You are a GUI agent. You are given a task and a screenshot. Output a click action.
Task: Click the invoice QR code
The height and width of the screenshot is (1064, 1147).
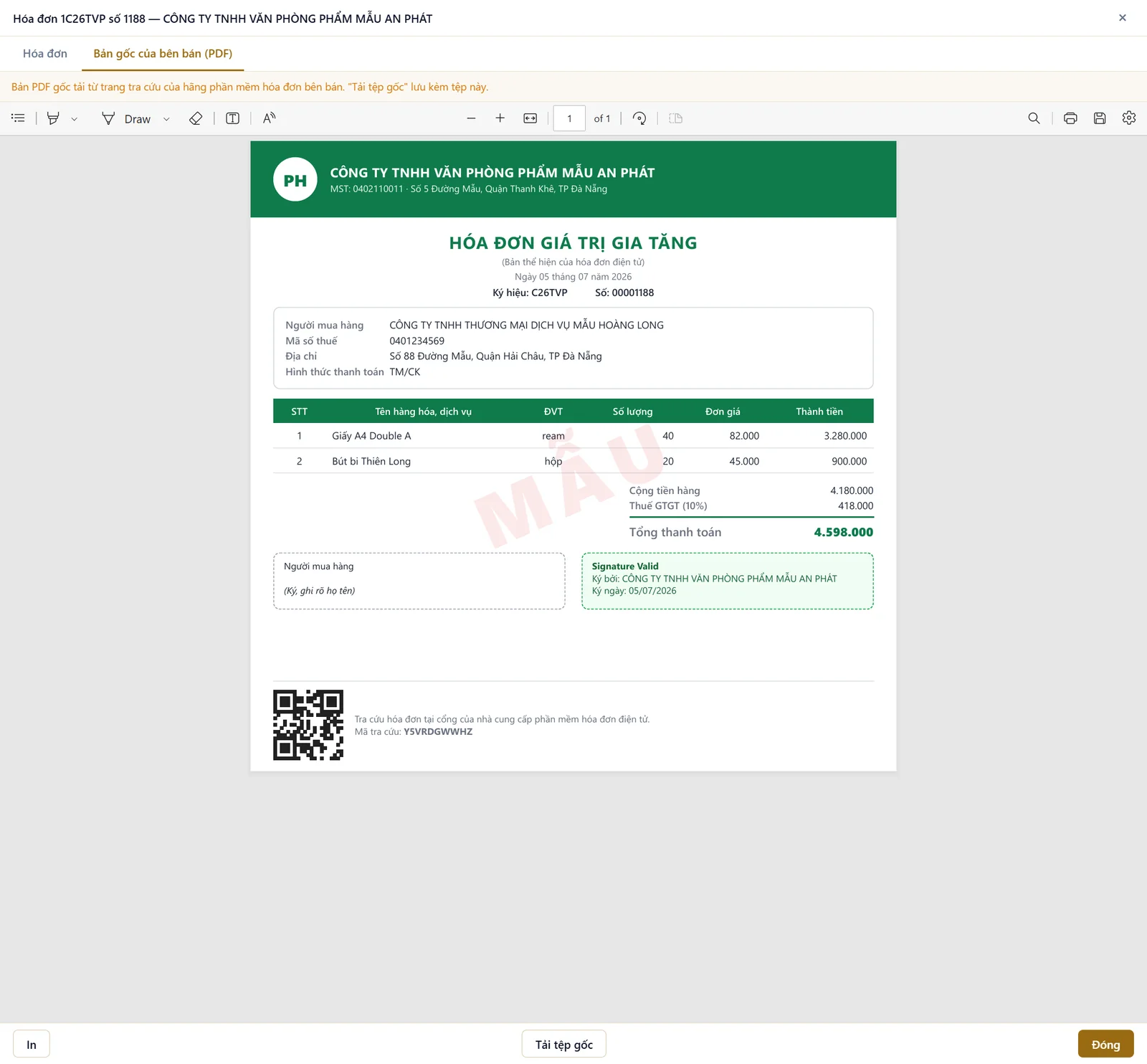[x=308, y=725]
